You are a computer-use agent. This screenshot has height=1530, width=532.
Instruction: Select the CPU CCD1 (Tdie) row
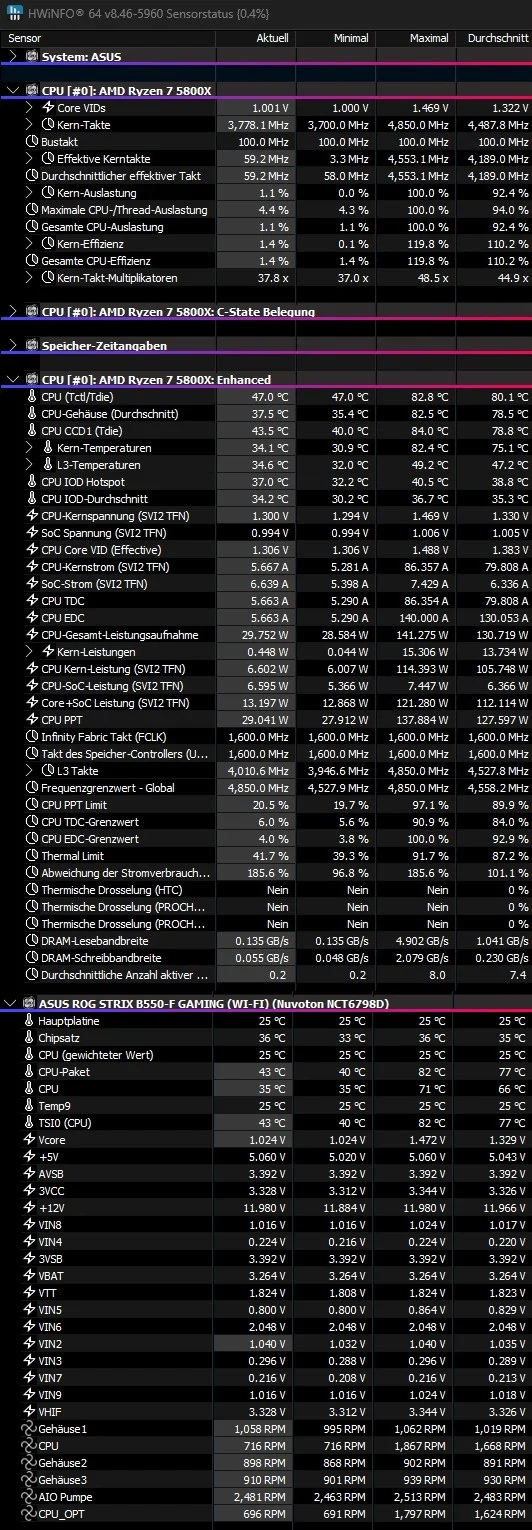click(266, 431)
